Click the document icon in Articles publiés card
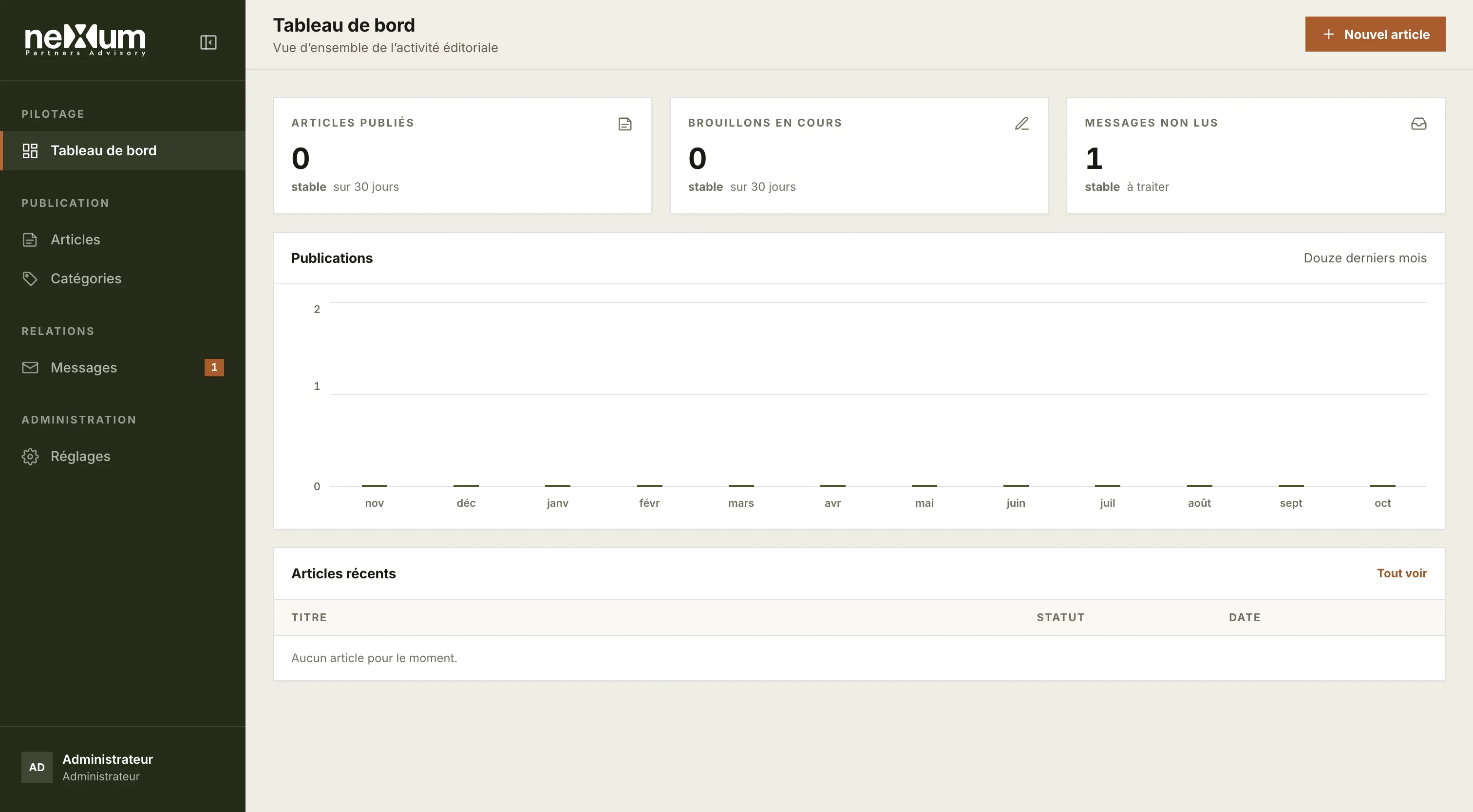This screenshot has width=1473, height=812. 625,124
